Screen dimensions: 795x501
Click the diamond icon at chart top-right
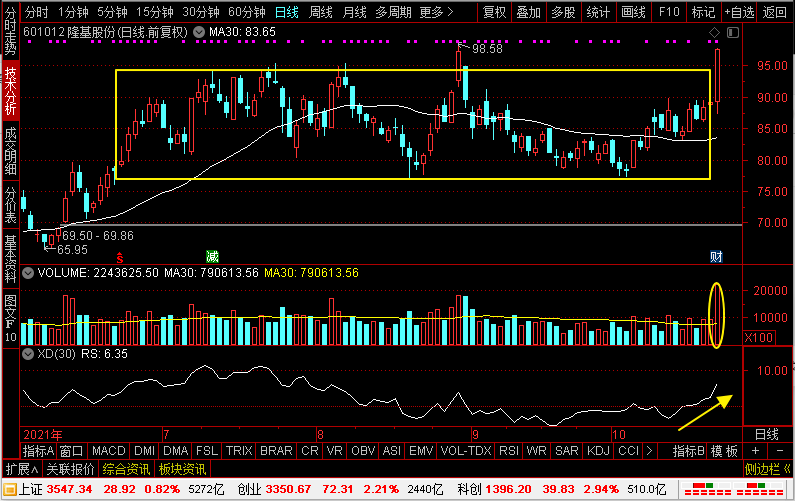[x=714, y=33]
